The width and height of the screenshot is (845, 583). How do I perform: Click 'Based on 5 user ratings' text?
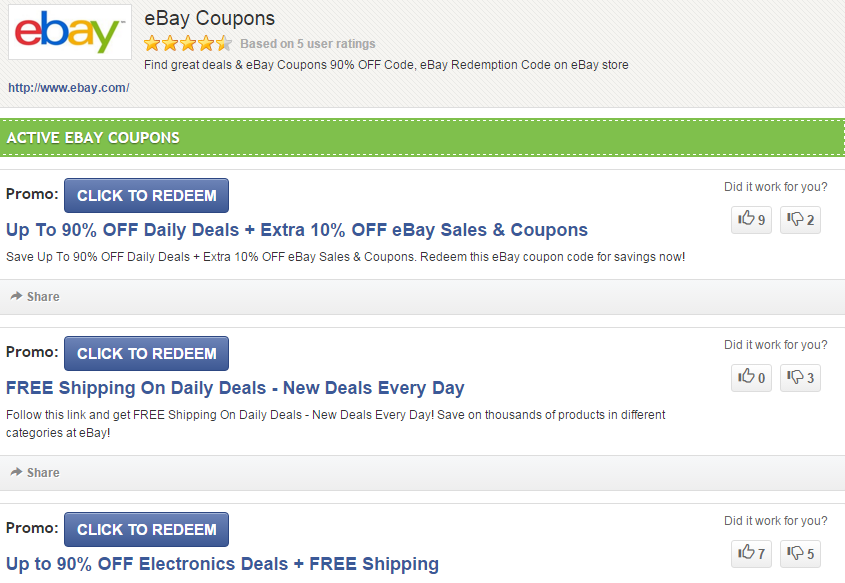[x=308, y=44]
